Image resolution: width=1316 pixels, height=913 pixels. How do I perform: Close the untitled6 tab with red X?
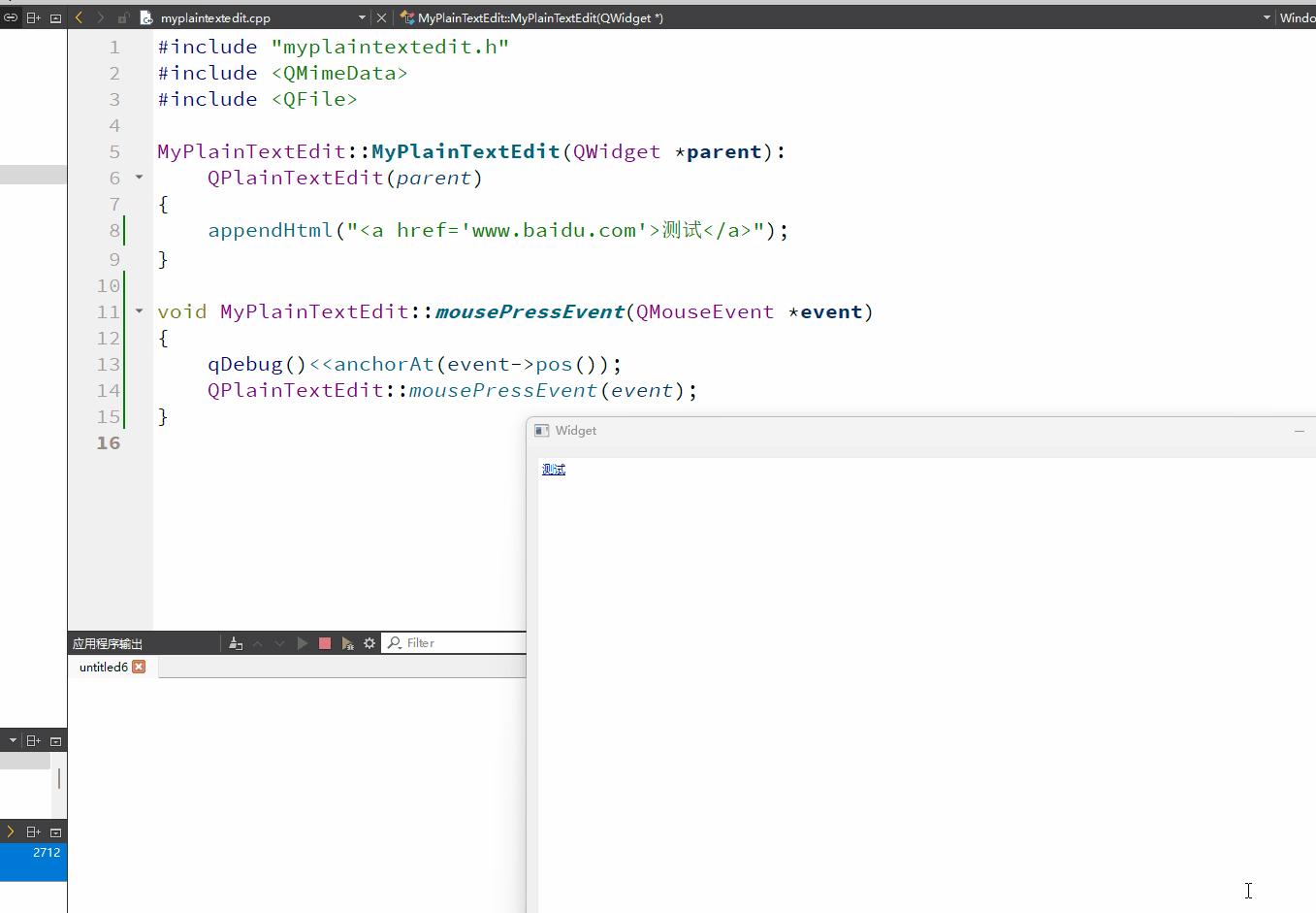click(139, 667)
